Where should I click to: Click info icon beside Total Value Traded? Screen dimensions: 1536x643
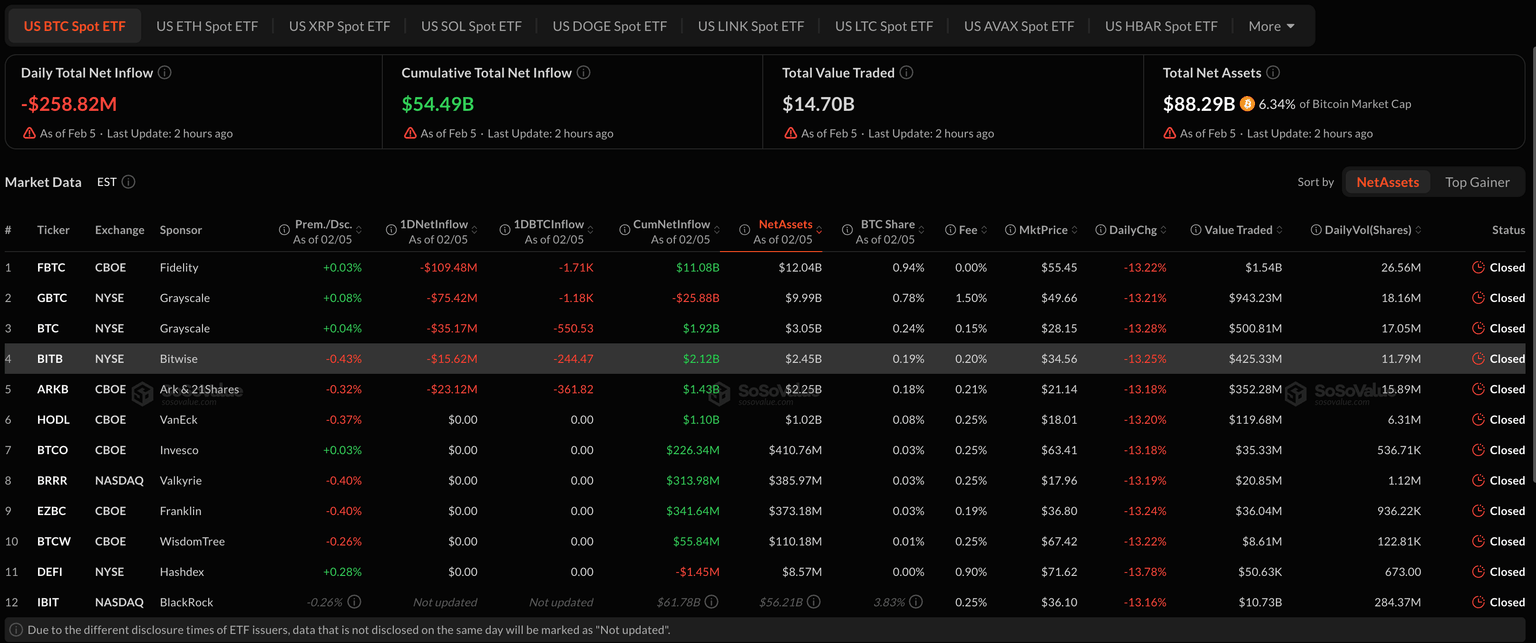(x=906, y=73)
